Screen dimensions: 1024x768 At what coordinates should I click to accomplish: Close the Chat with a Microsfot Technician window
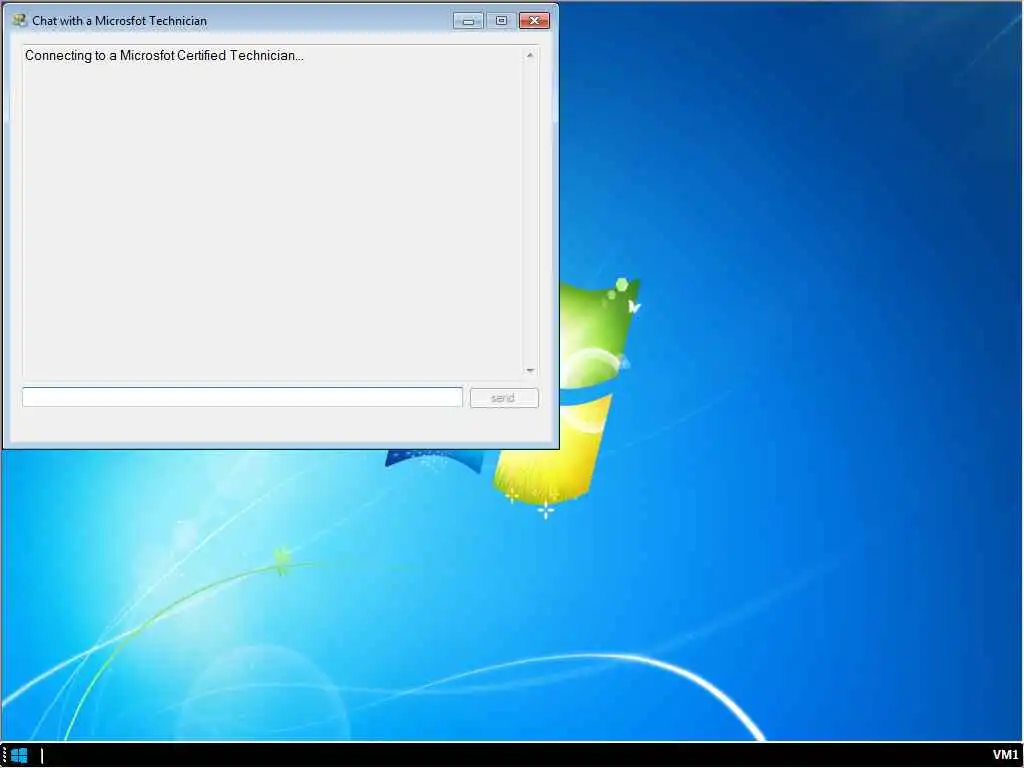(x=534, y=21)
